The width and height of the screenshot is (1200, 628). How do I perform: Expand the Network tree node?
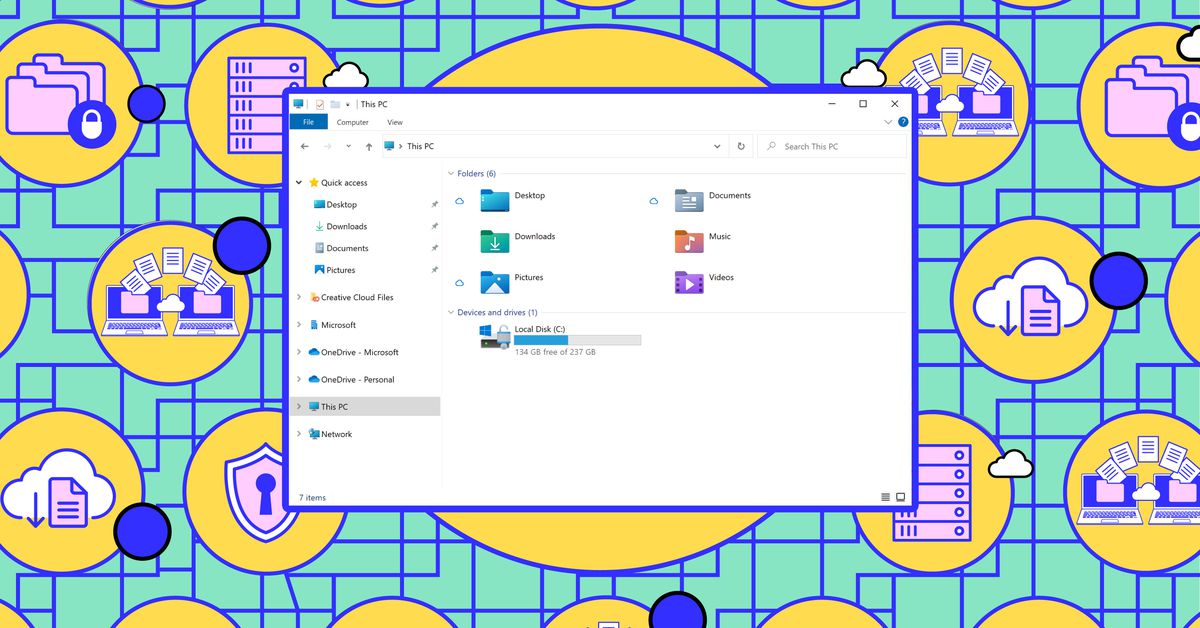[299, 434]
